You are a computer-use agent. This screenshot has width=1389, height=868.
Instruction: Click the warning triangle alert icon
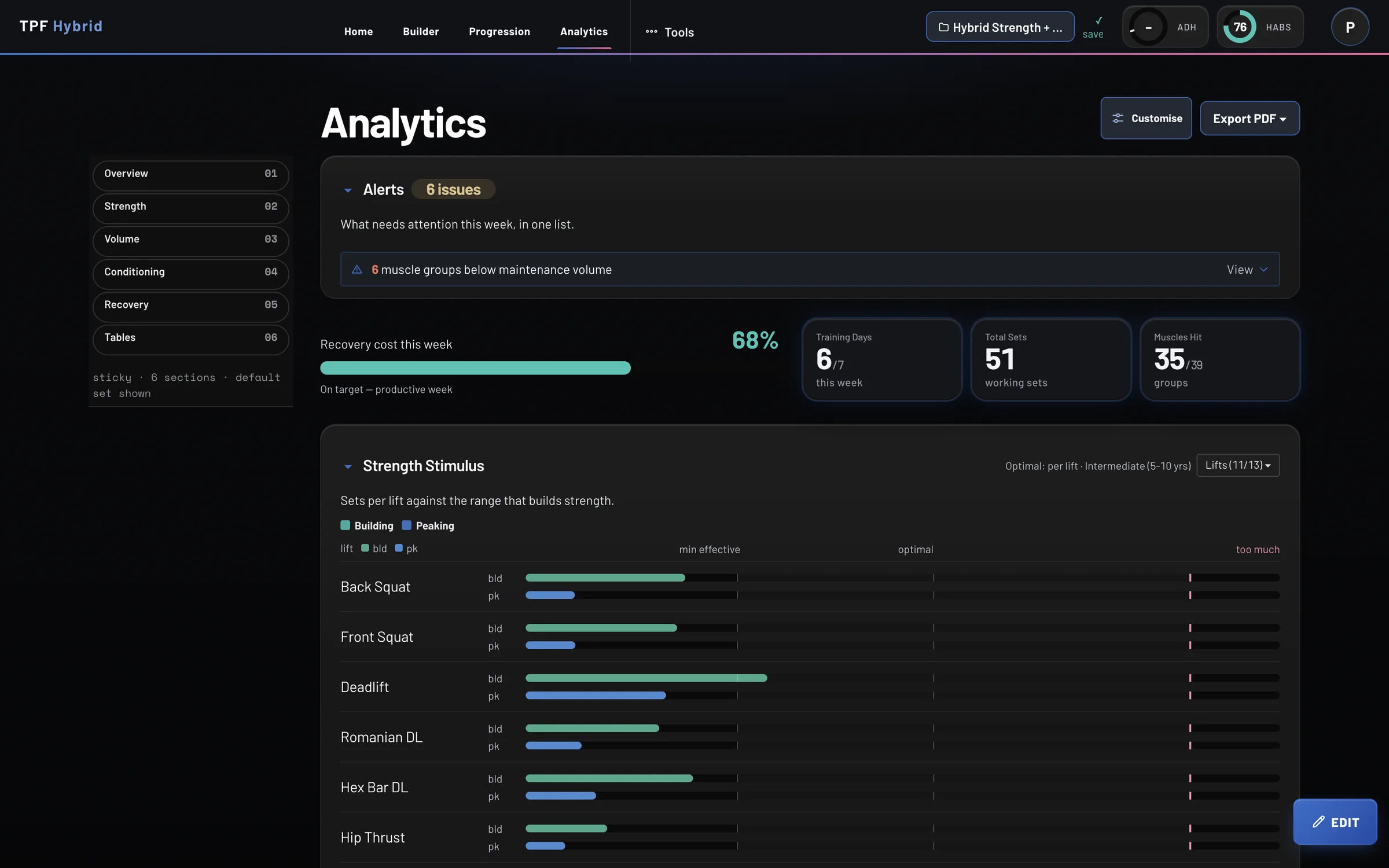coord(357,269)
